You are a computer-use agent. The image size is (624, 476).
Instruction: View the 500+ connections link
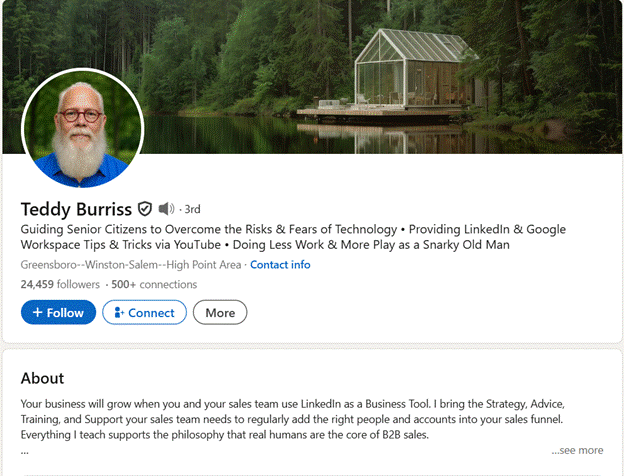click(154, 284)
